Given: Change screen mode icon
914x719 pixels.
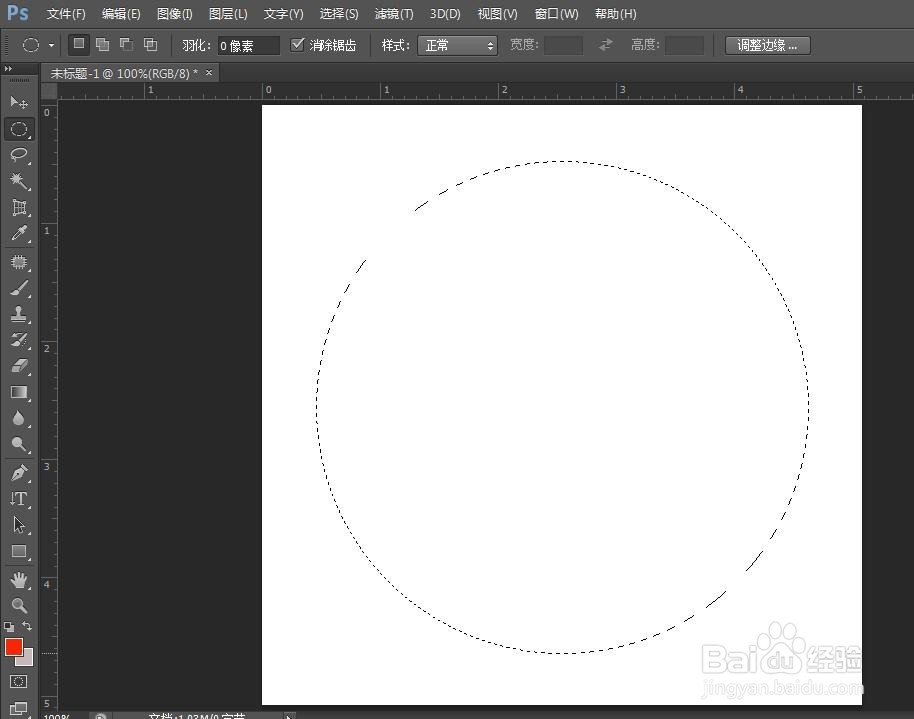Looking at the screenshot, I should click(x=18, y=709).
